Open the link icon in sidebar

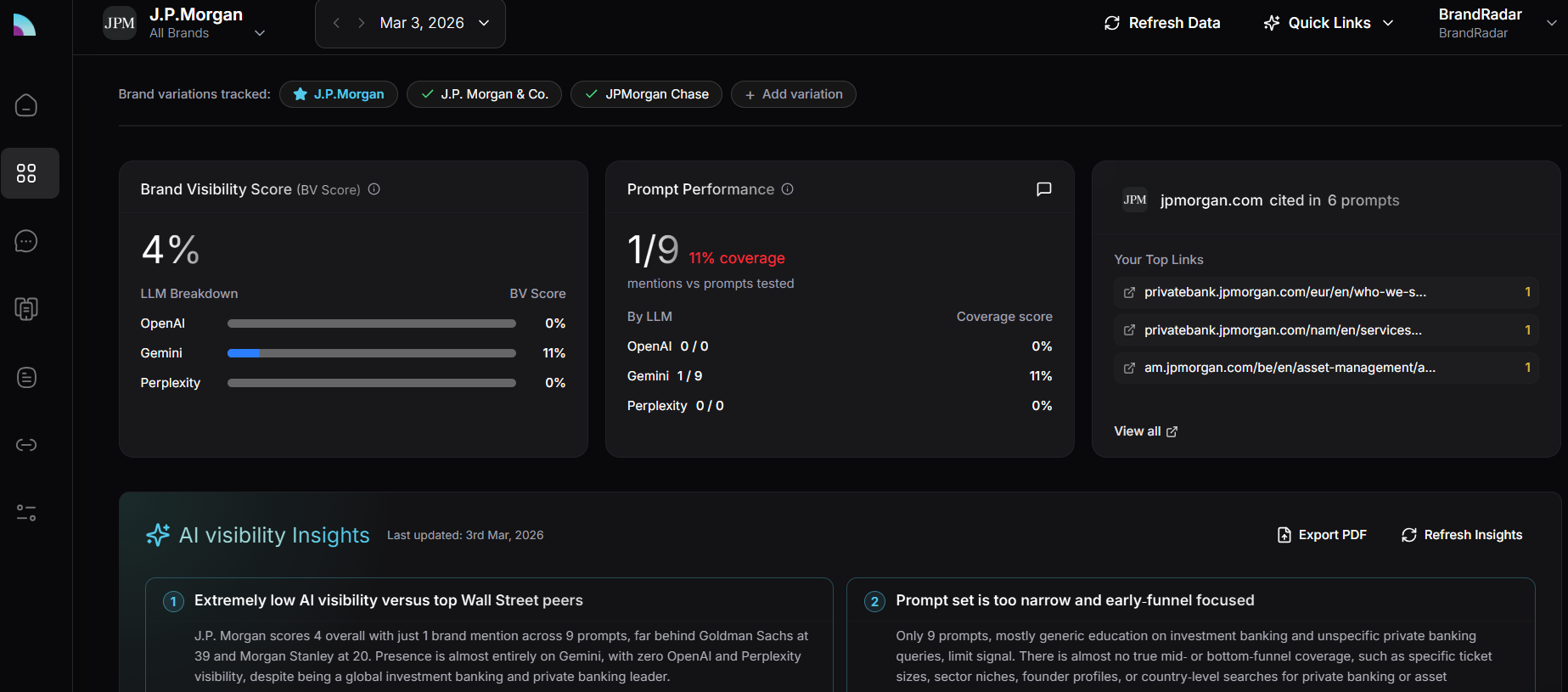click(26, 445)
